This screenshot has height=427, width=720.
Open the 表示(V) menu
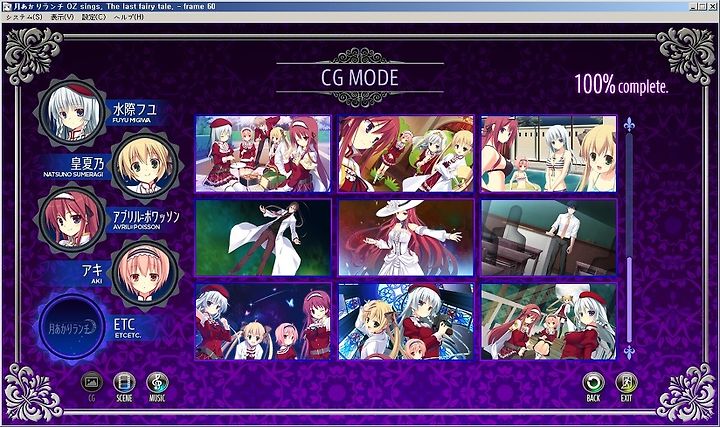(62, 17)
